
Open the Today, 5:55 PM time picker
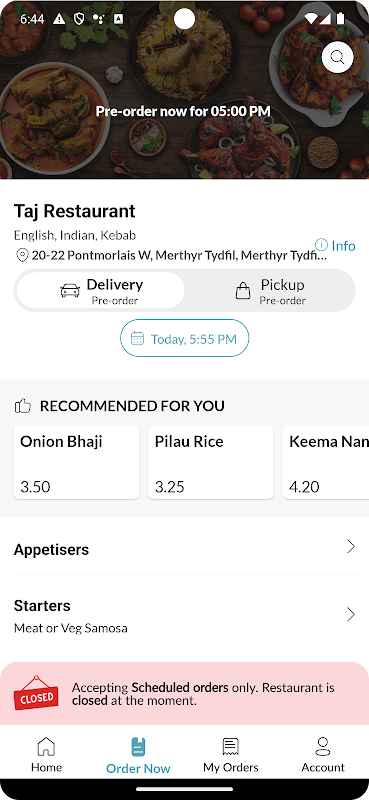tap(184, 338)
